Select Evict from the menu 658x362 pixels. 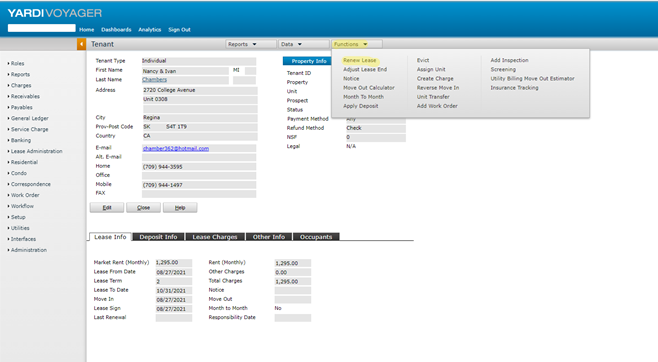click(x=423, y=60)
